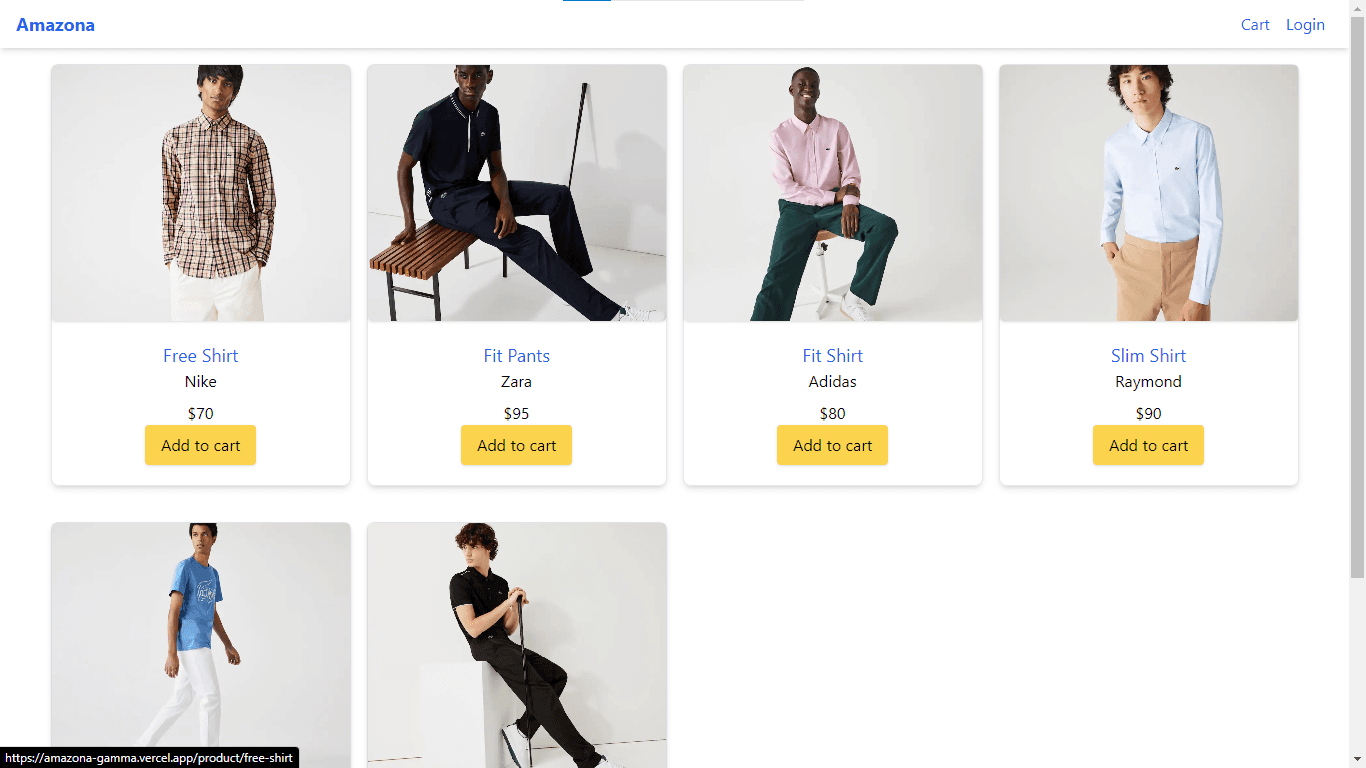
Task: Add the Zara Fit Pants to cart
Action: pos(516,445)
